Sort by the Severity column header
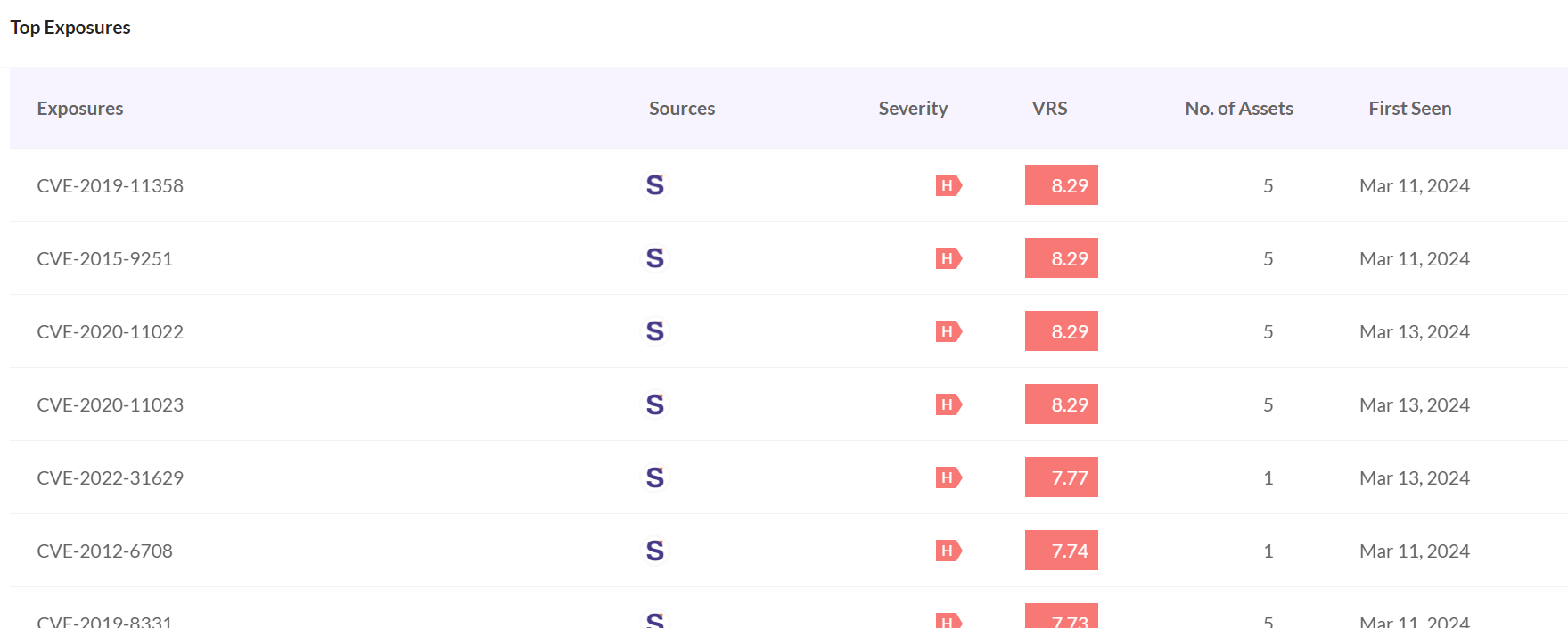Image resolution: width=1568 pixels, height=628 pixels. tap(913, 109)
